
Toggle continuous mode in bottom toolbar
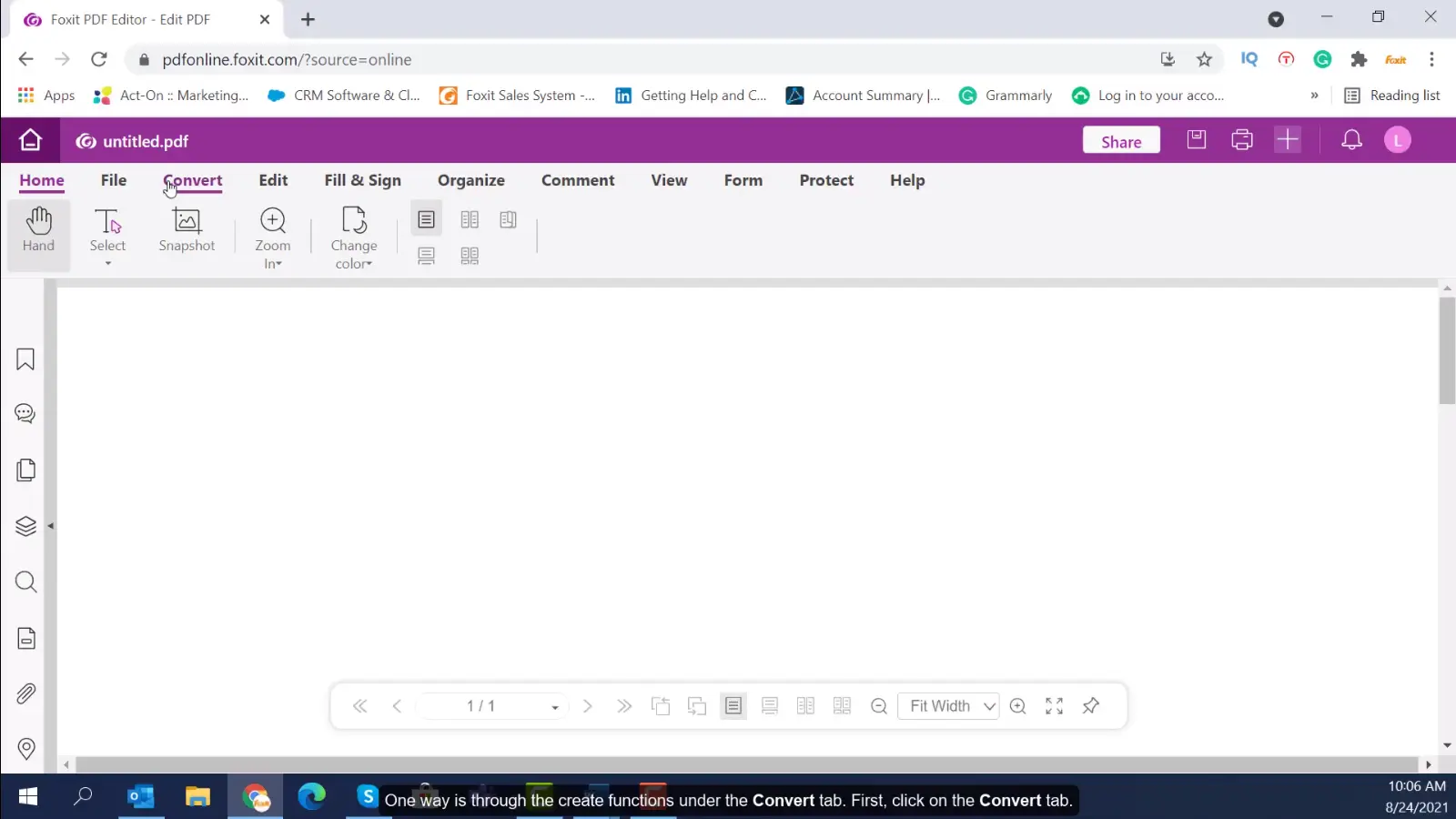pyautogui.click(x=770, y=706)
